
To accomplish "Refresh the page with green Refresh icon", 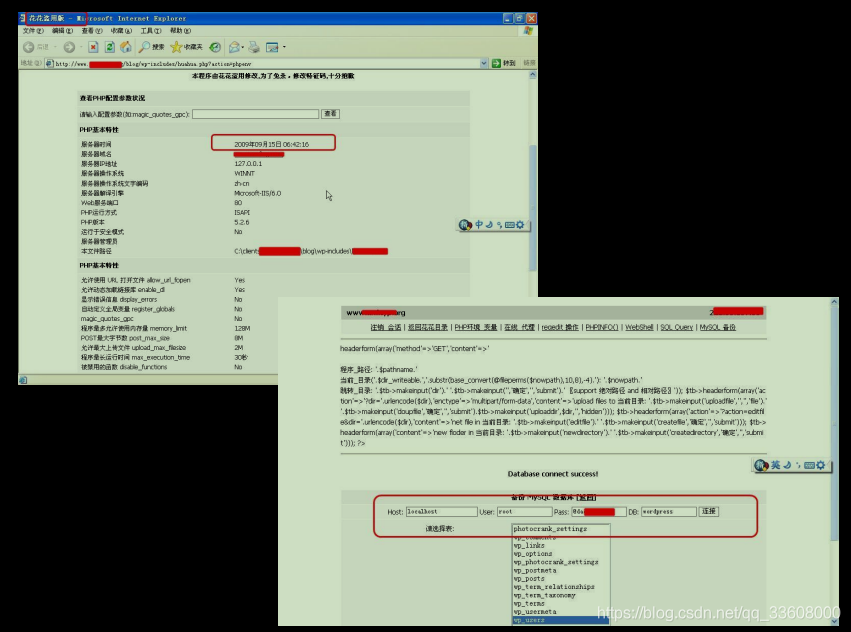I will [x=110, y=47].
